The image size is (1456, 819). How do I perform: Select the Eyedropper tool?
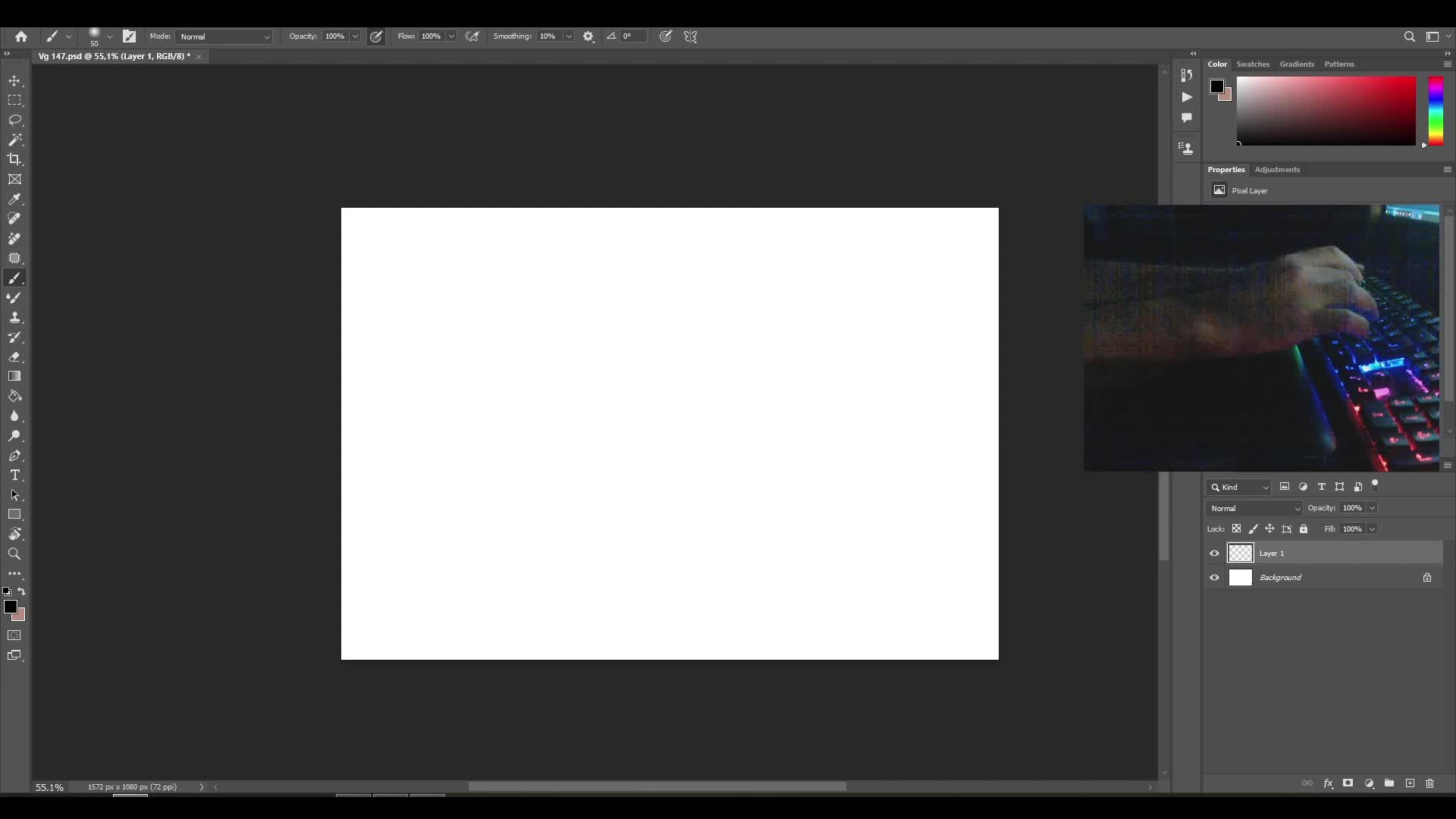pyautogui.click(x=14, y=199)
